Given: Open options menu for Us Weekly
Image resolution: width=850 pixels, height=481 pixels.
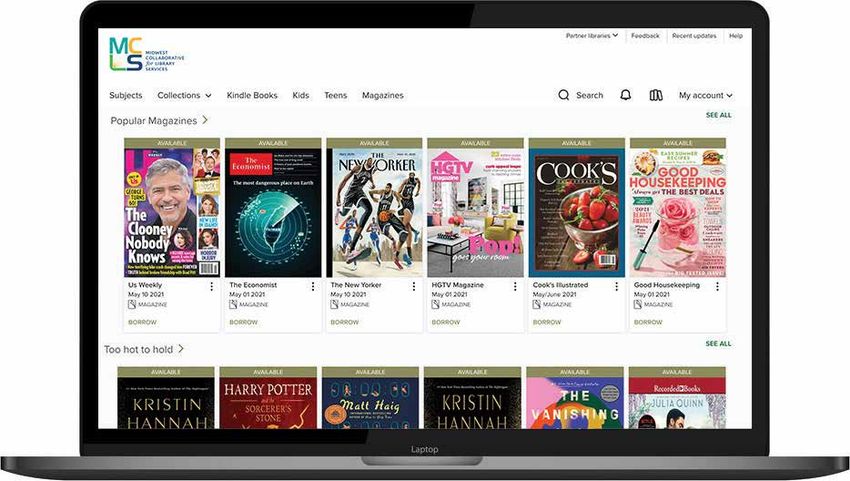Looking at the screenshot, I should pyautogui.click(x=211, y=286).
